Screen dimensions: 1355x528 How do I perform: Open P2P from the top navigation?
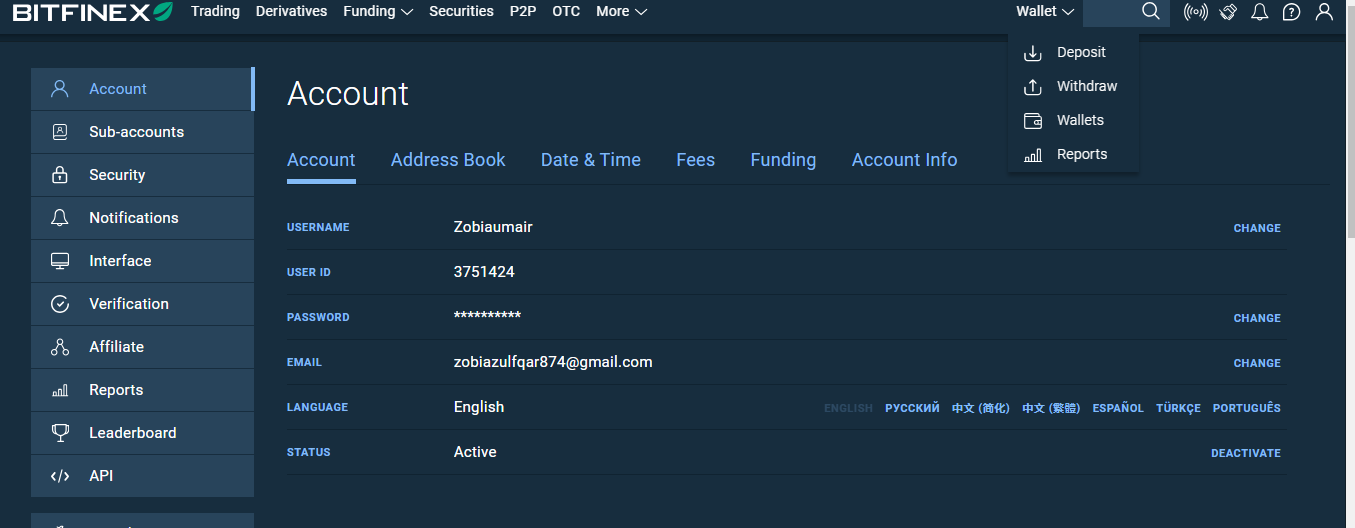[523, 12]
